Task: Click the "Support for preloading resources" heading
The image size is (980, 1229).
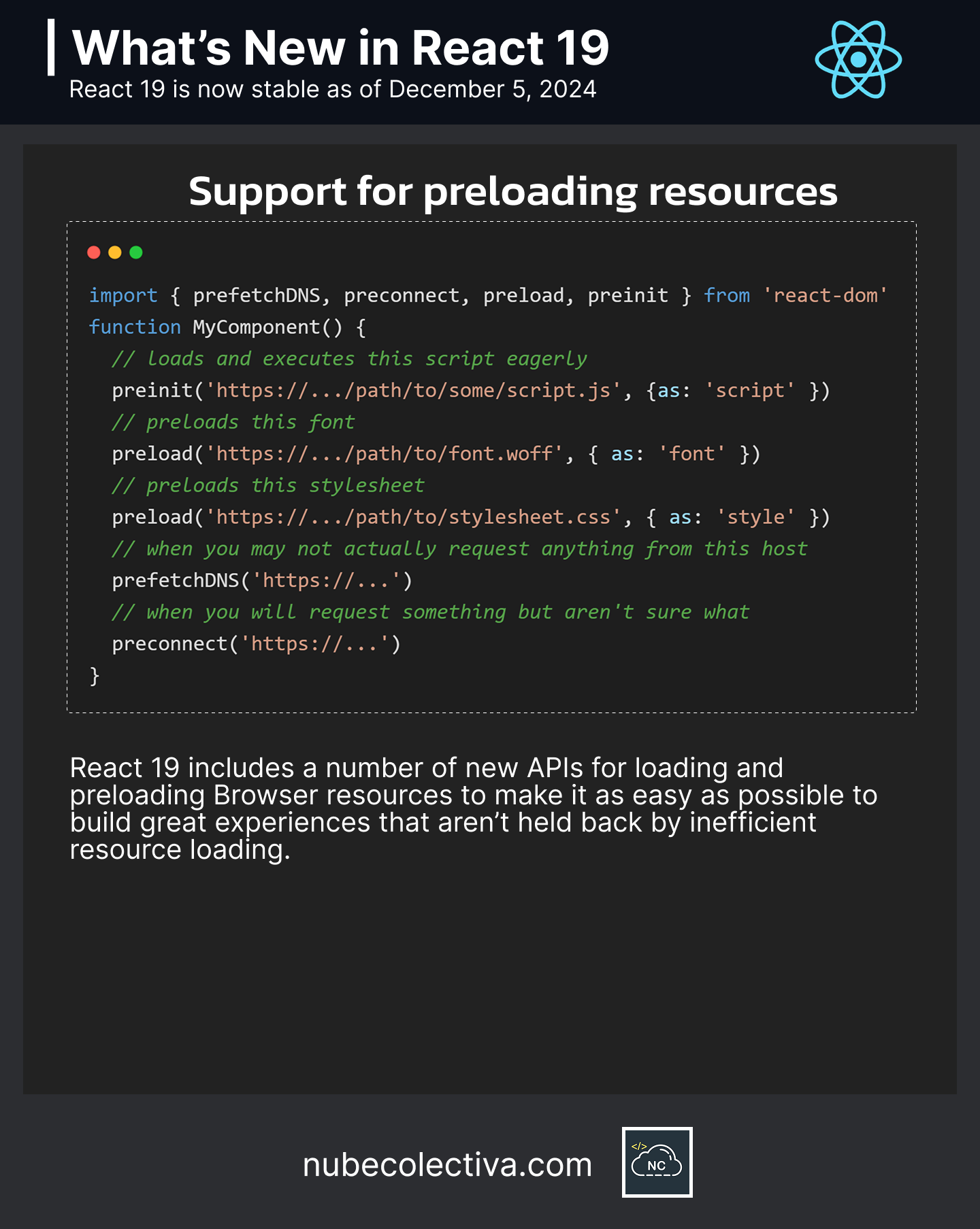Action: coord(513,191)
